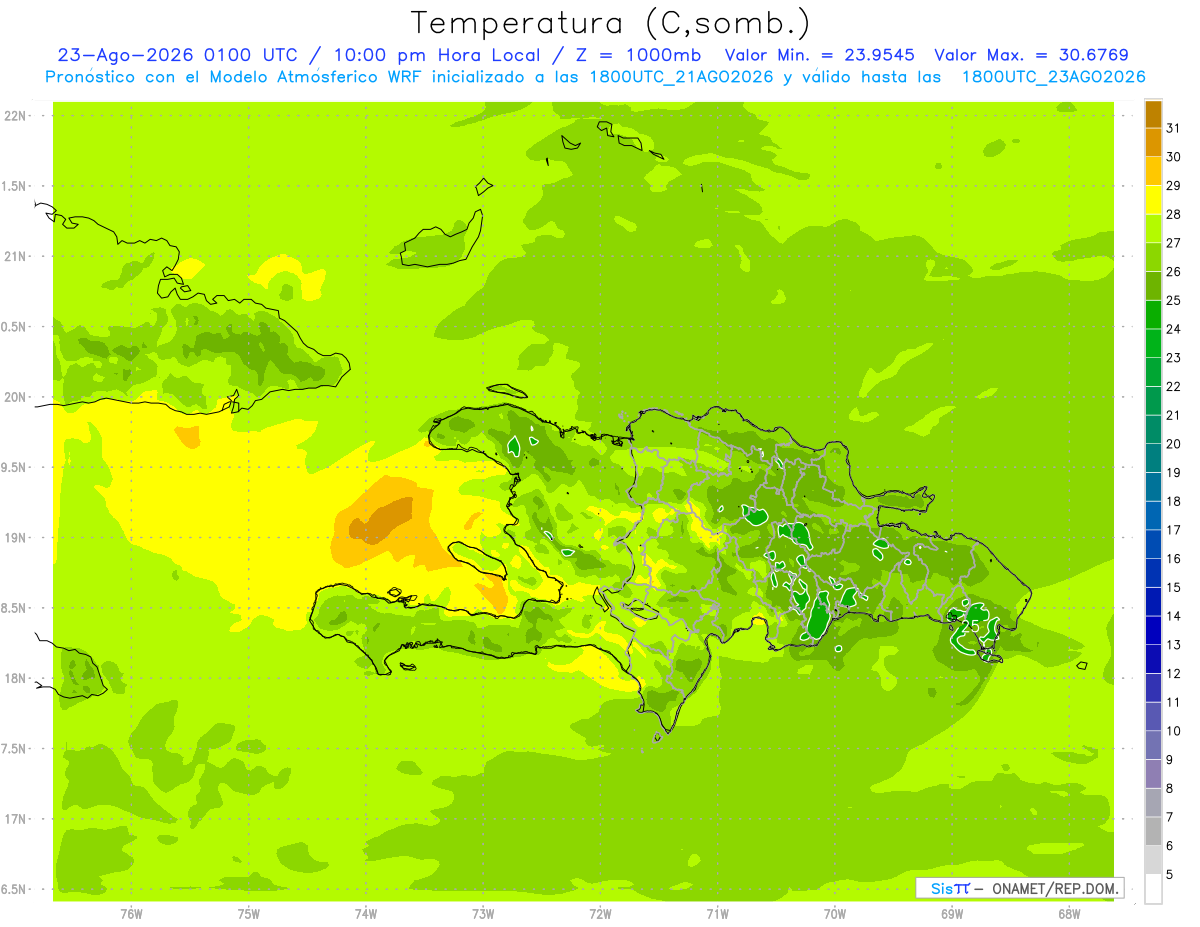Image resolution: width=1200 pixels, height=927 pixels.
Task: Select the olive-green legend swatch between 25 and 26
Action: [1153, 286]
